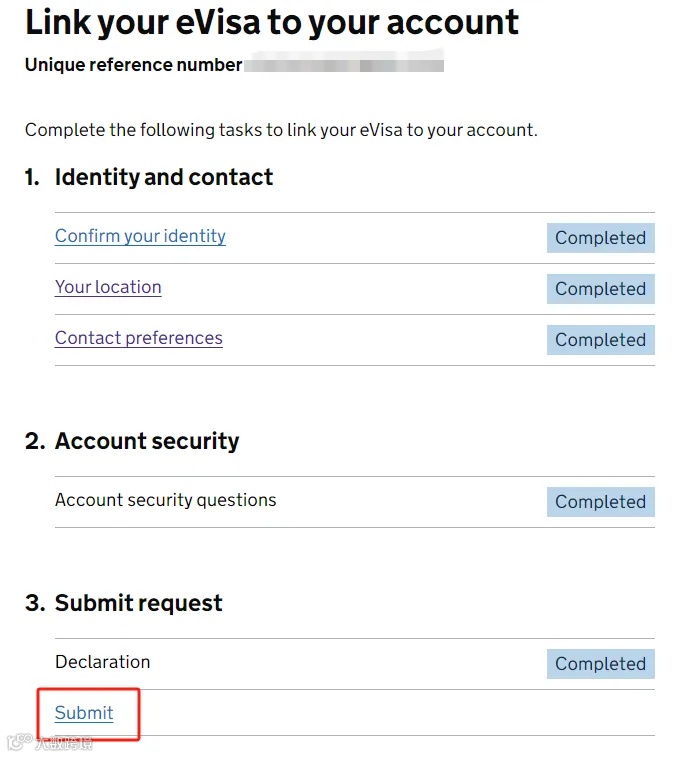Select the Declaration task text
Viewport: 697px width, 757px height.
point(102,662)
